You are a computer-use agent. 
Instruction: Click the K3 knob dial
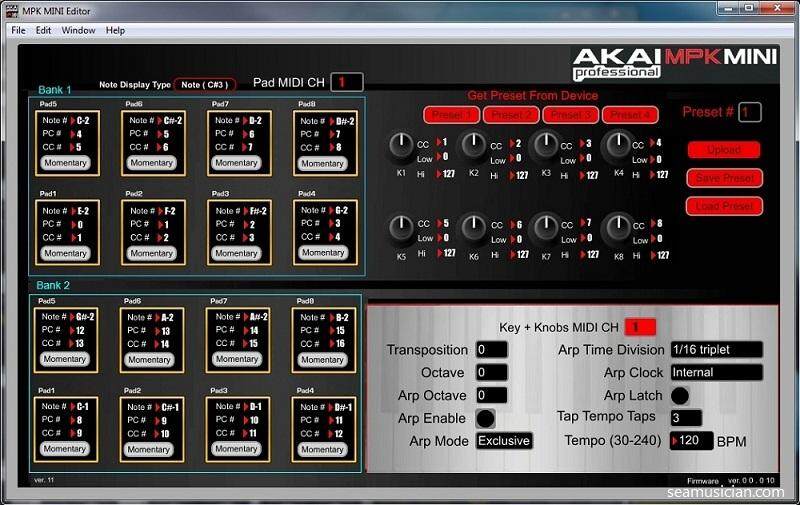pos(546,145)
